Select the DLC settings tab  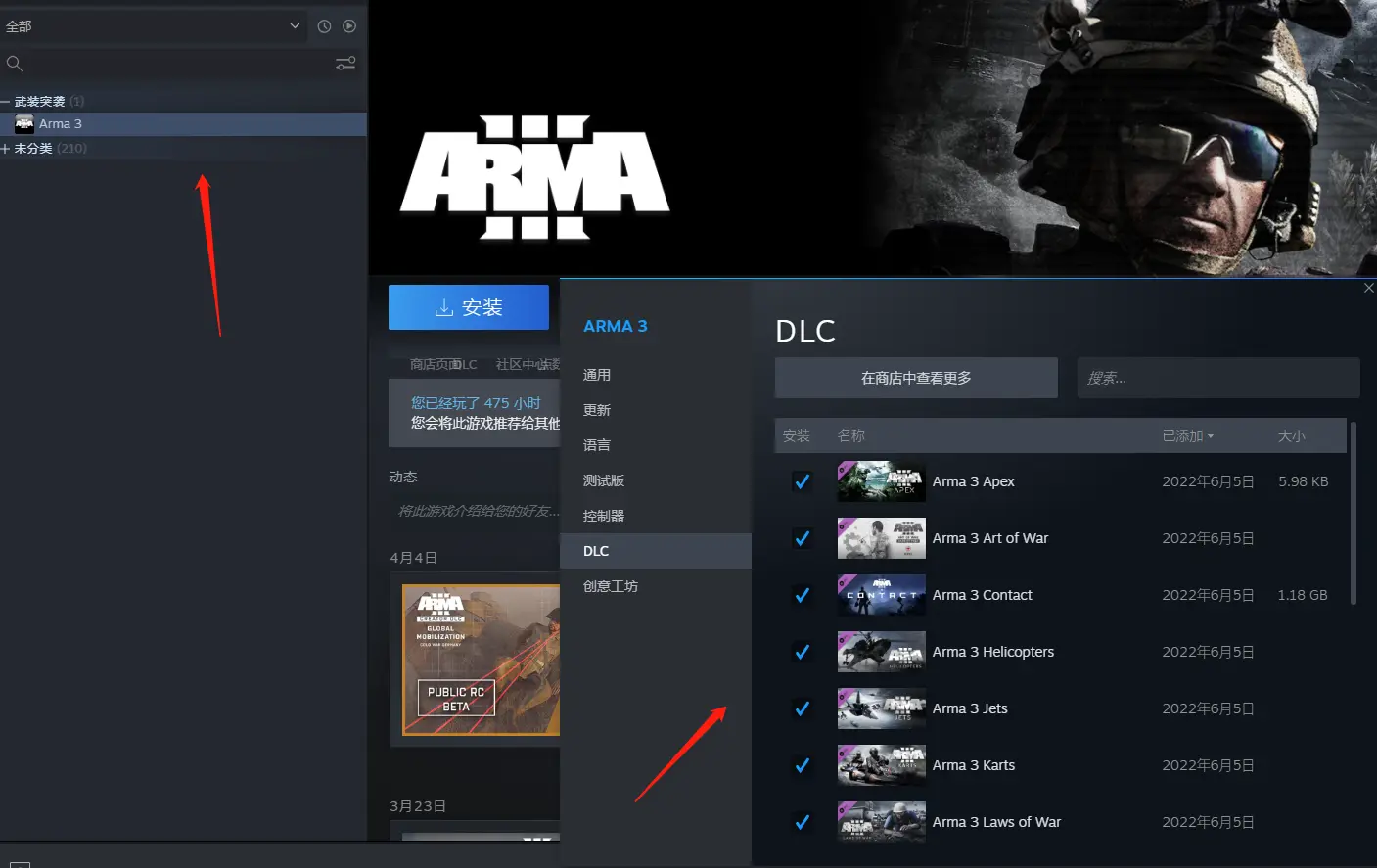point(656,551)
